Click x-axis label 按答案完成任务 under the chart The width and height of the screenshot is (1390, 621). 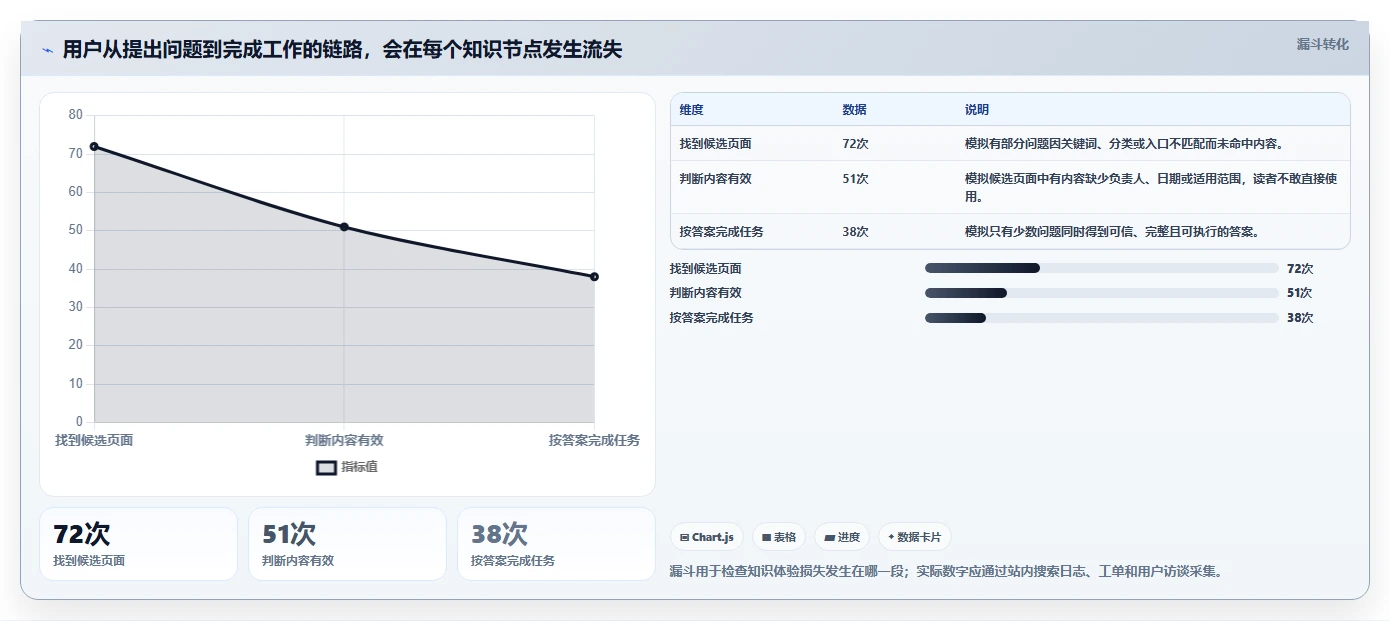(594, 440)
